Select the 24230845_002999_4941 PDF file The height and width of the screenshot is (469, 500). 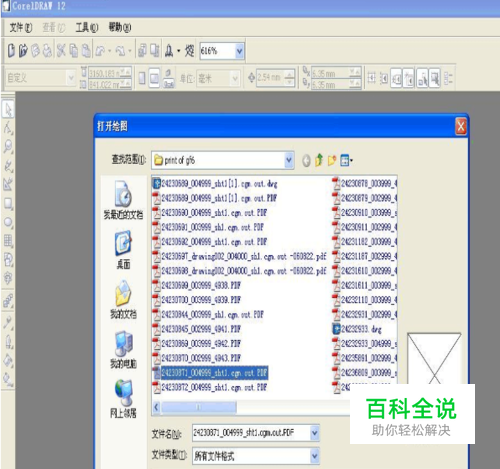197,329
